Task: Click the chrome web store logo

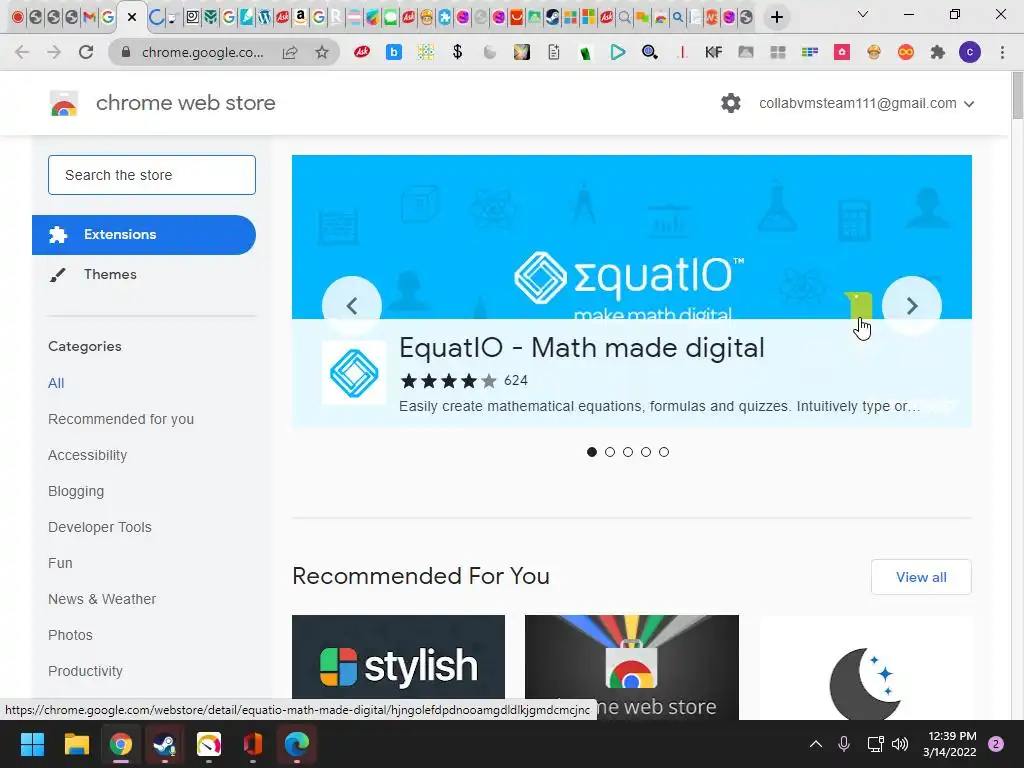Action: pos(64,103)
